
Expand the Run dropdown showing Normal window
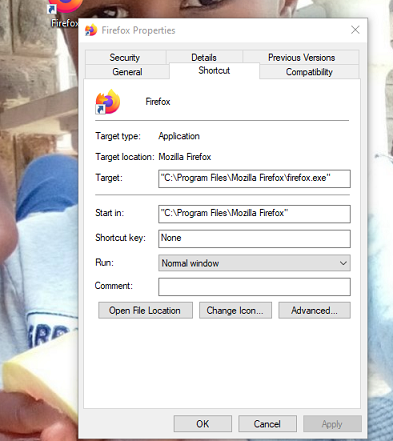click(x=254, y=263)
